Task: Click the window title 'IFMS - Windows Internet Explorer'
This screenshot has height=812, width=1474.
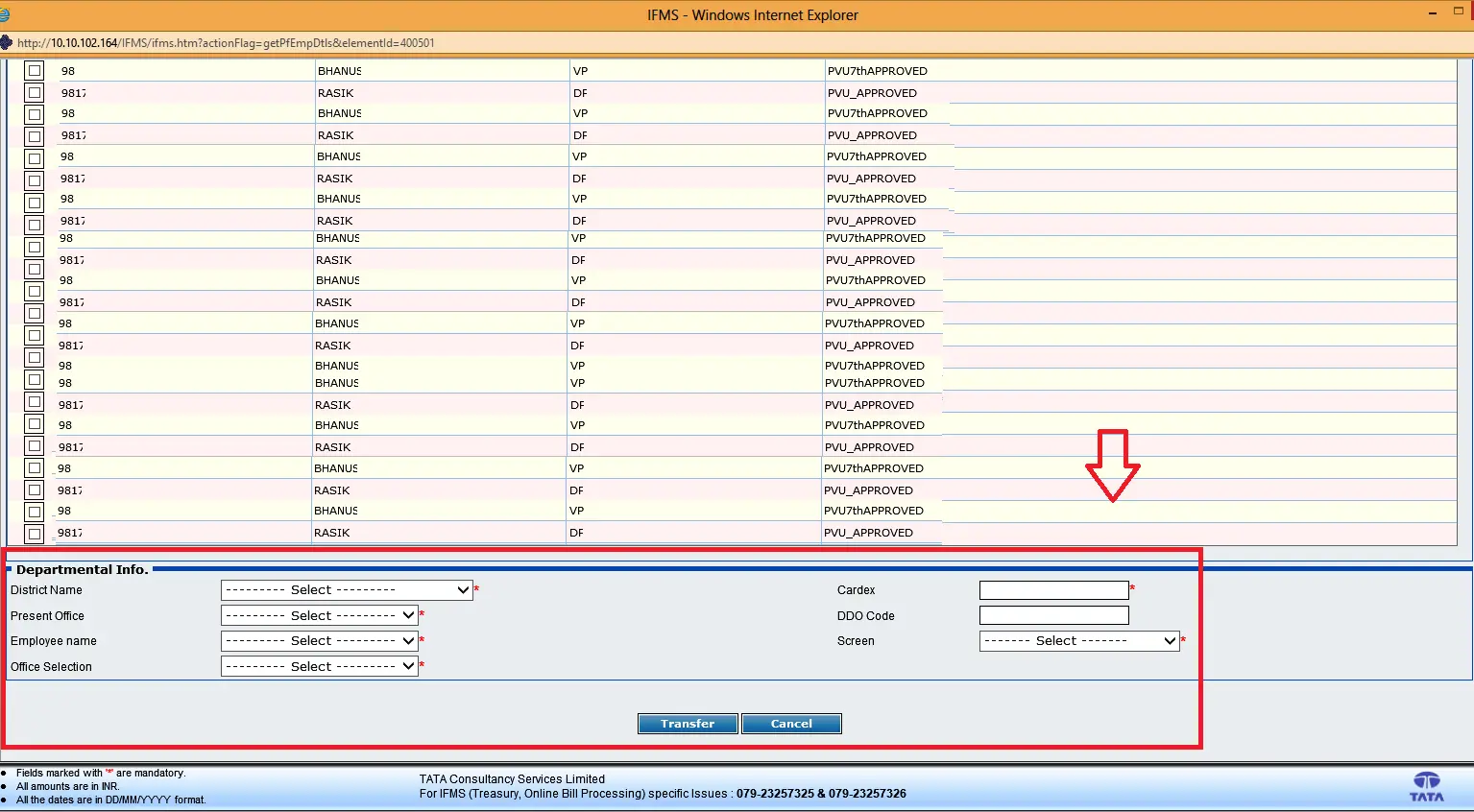Action: pos(753,15)
